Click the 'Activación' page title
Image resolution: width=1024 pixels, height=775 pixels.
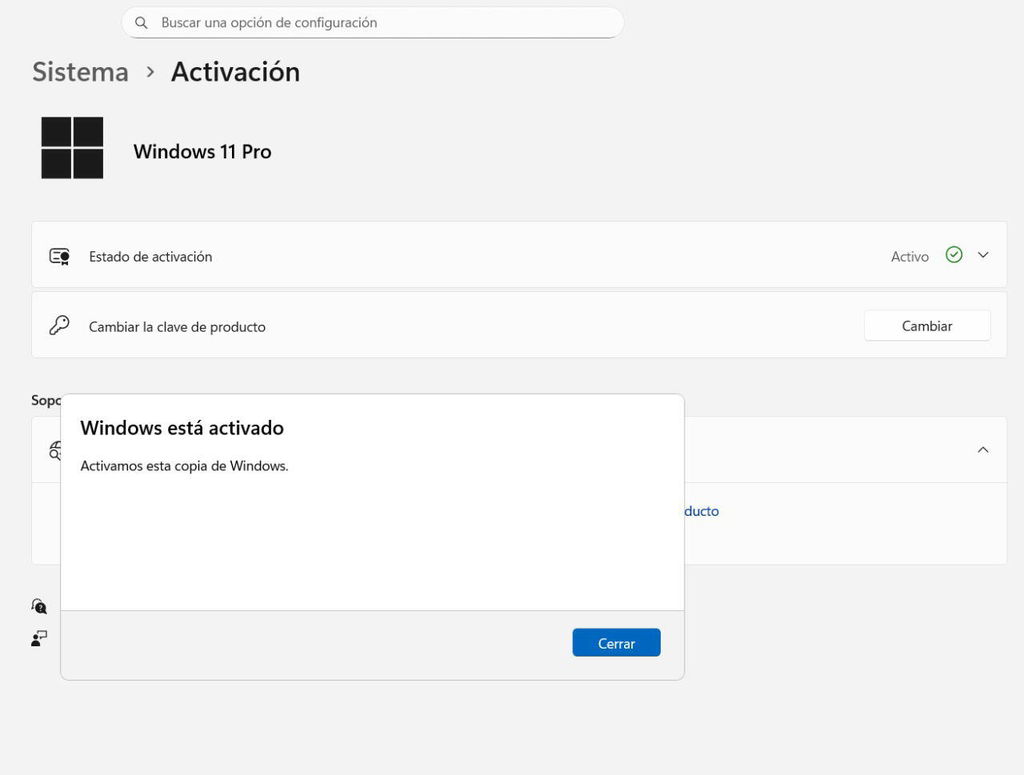235,72
